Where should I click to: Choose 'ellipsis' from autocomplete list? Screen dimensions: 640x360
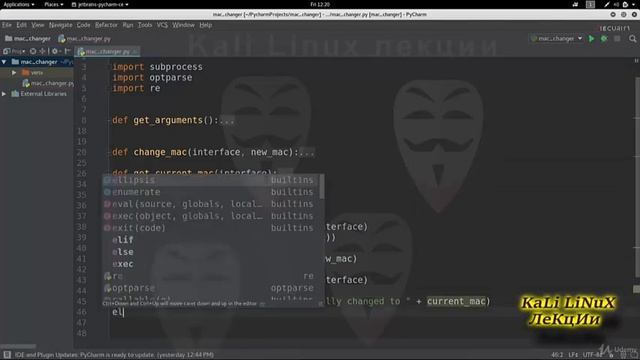coord(210,180)
